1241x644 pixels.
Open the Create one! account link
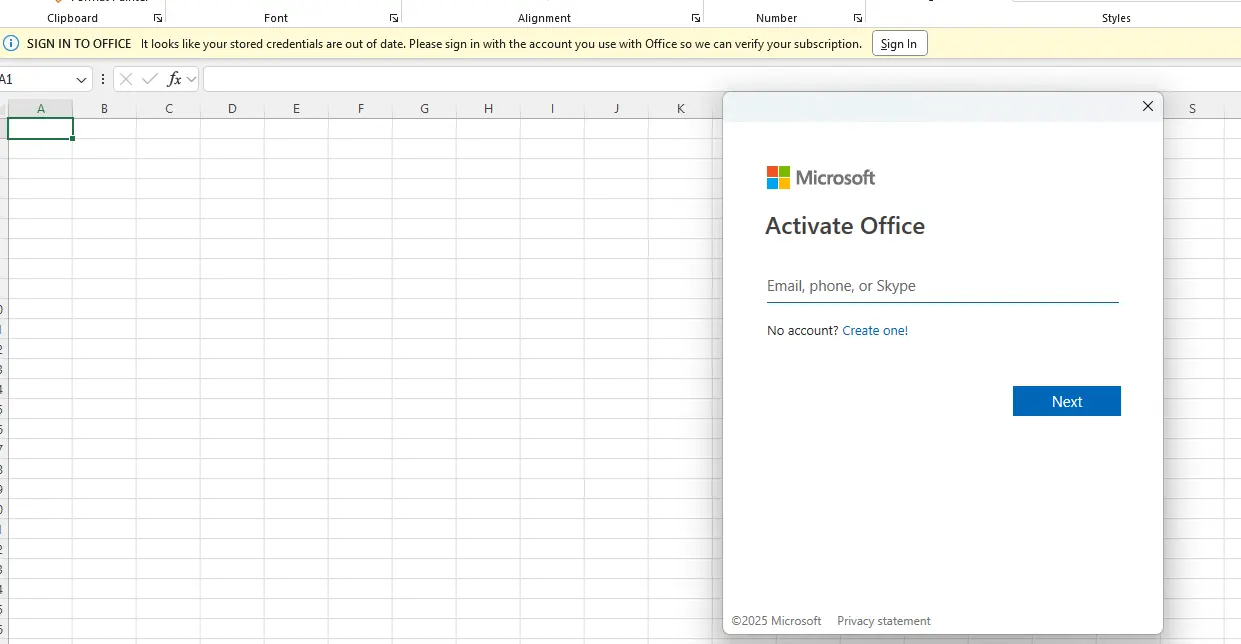click(x=875, y=330)
